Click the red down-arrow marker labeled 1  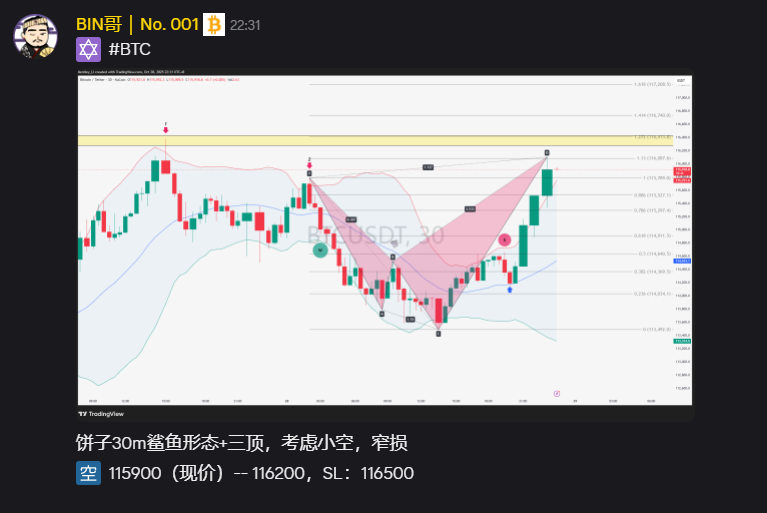pos(165,129)
